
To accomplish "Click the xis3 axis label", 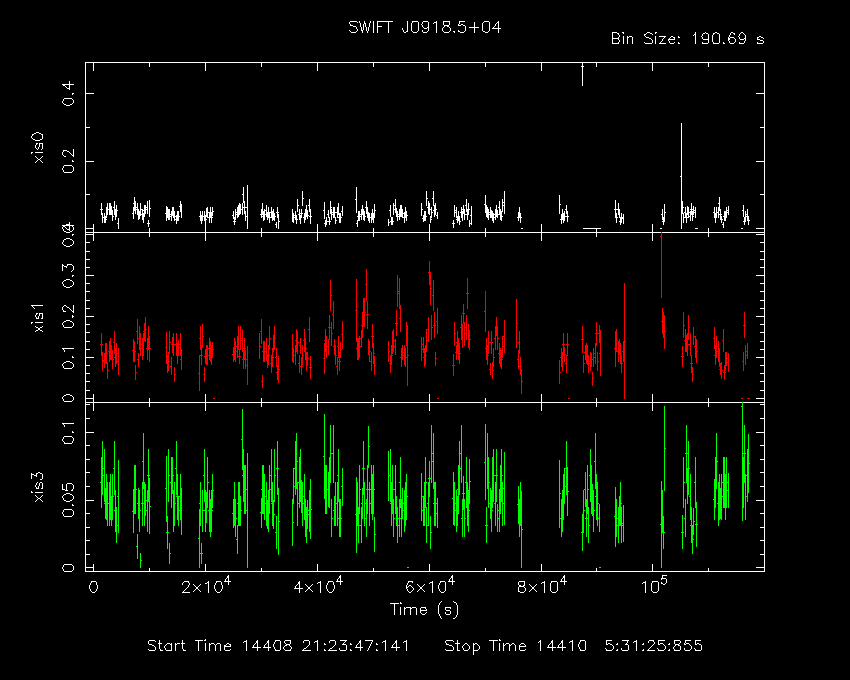I will tap(39, 487).
